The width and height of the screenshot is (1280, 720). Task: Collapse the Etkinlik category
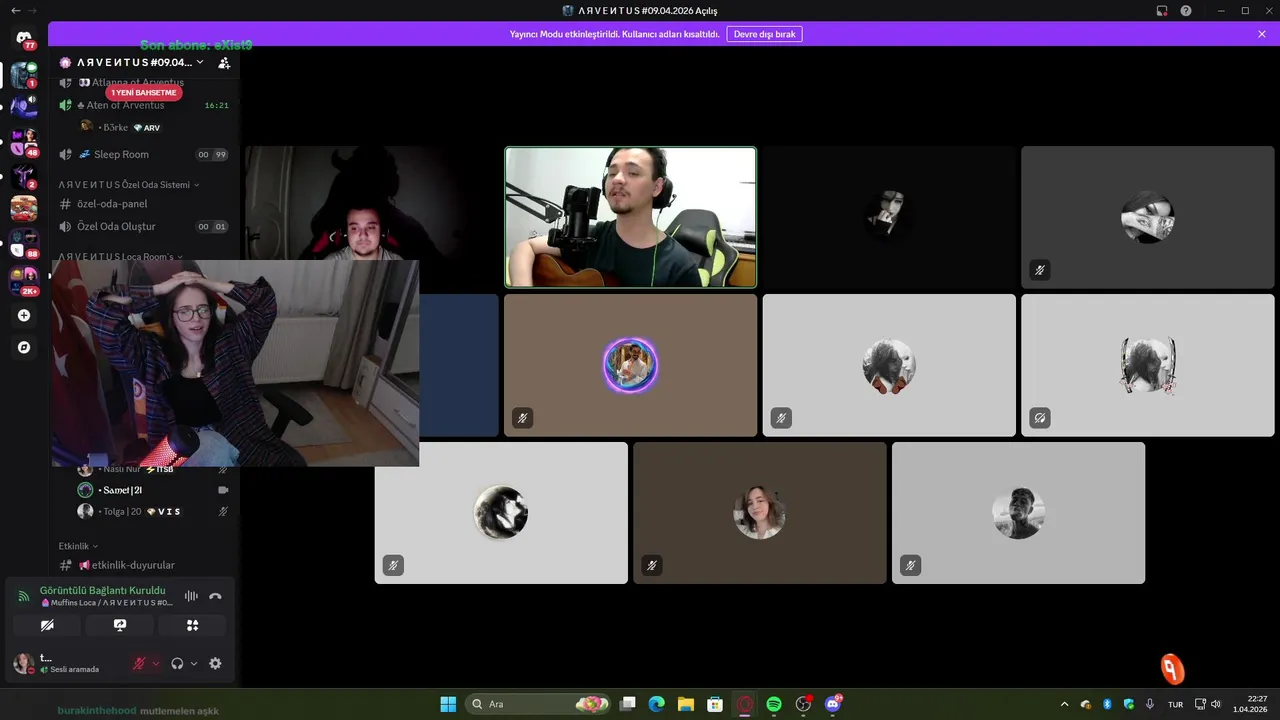[79, 546]
